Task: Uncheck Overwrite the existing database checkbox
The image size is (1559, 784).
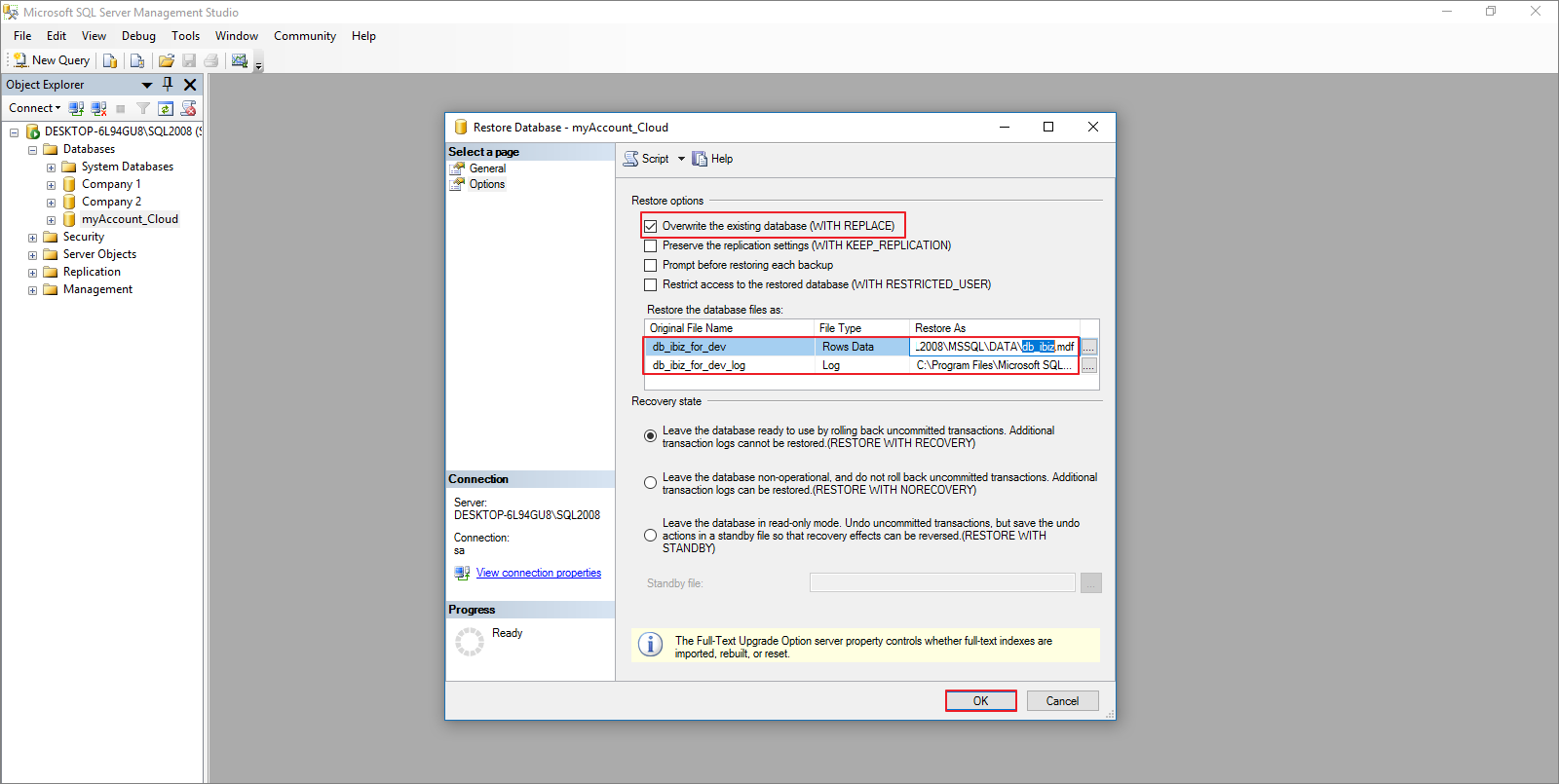Action: click(x=650, y=226)
